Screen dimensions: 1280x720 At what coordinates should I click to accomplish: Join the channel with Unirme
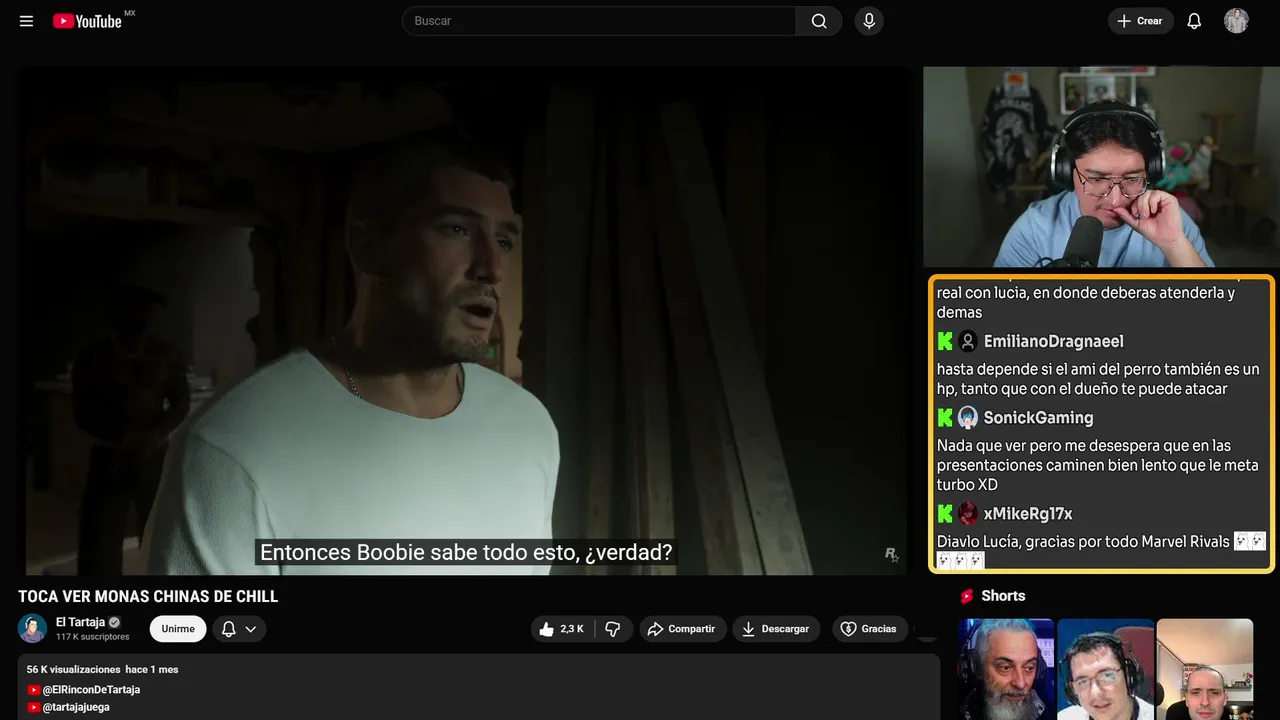178,629
